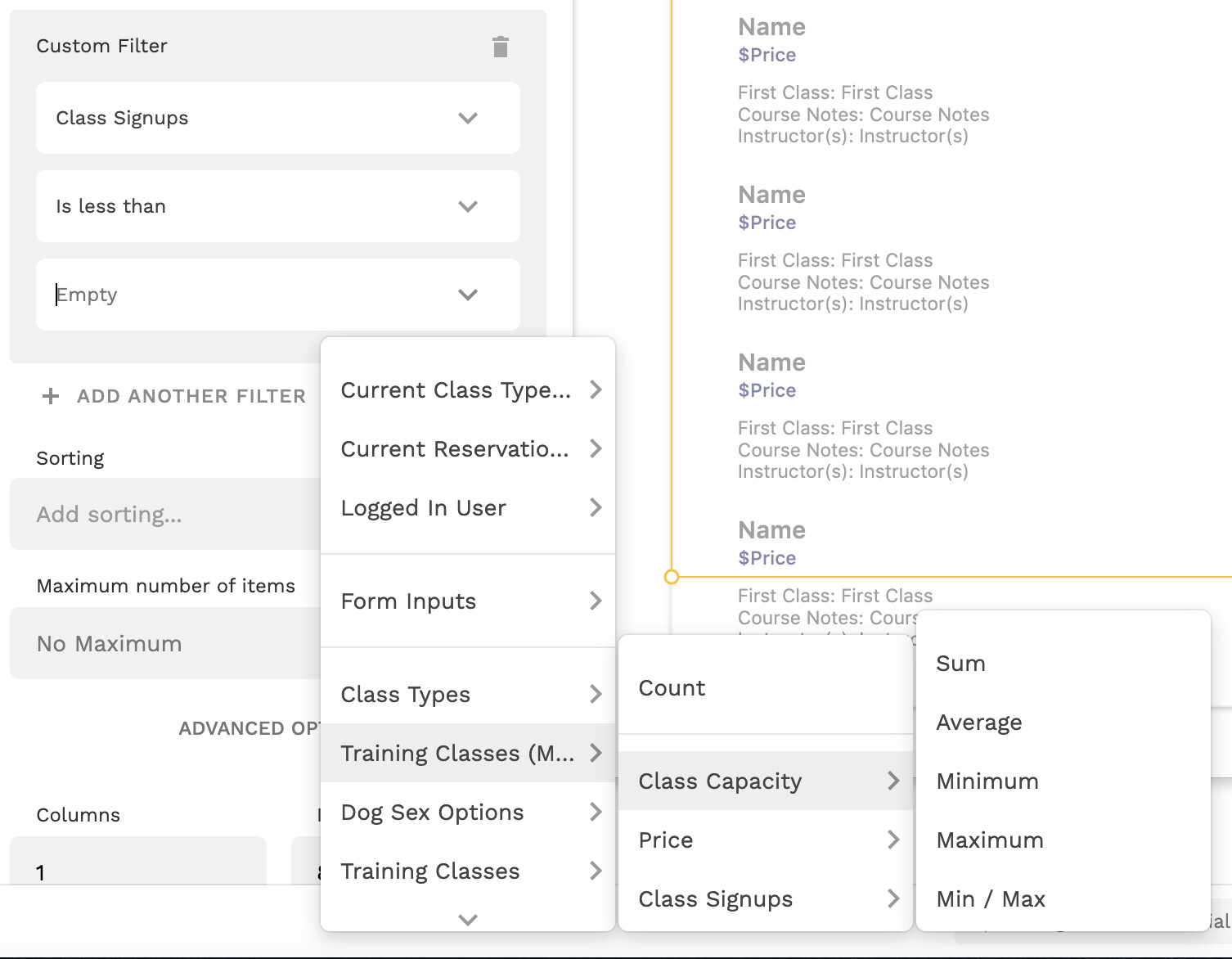Delete the Custom Filter with trash icon
The image size is (1232, 959).
tap(501, 47)
